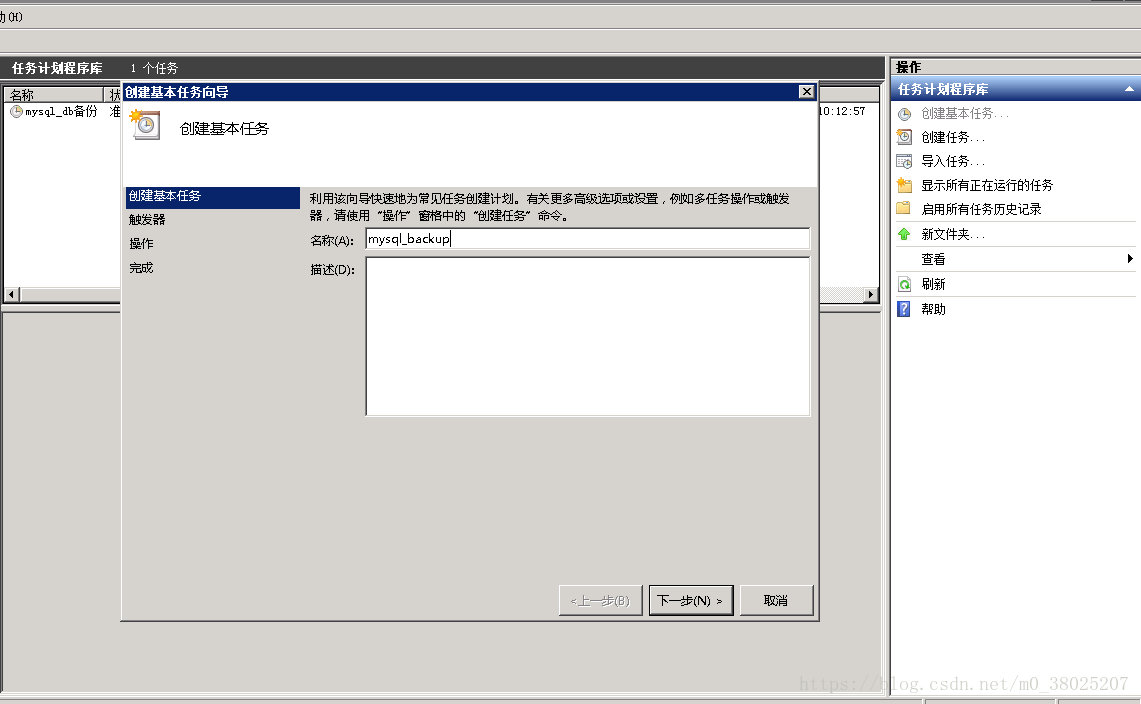Click the task list left scroll arrow

coord(12,294)
